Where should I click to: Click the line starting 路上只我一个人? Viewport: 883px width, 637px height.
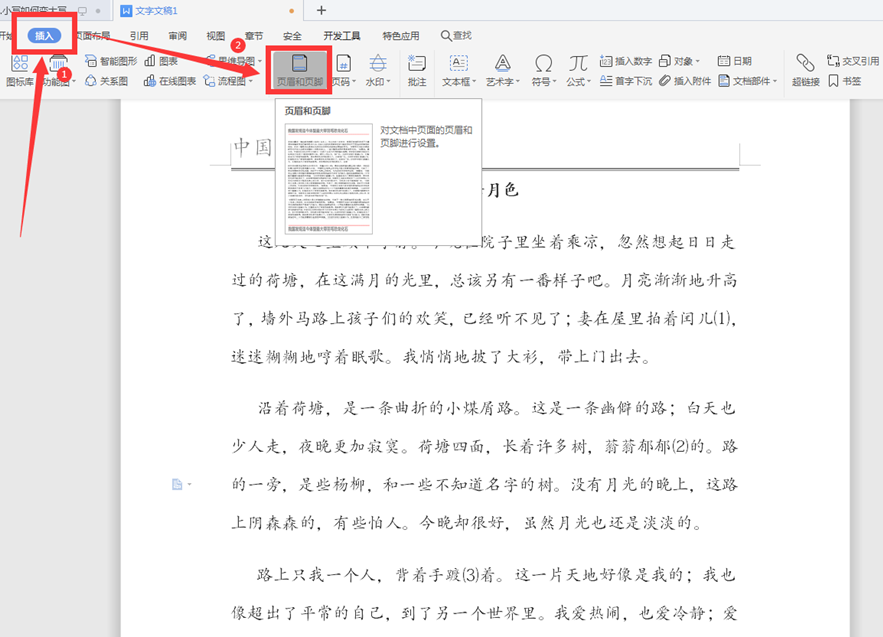497,574
